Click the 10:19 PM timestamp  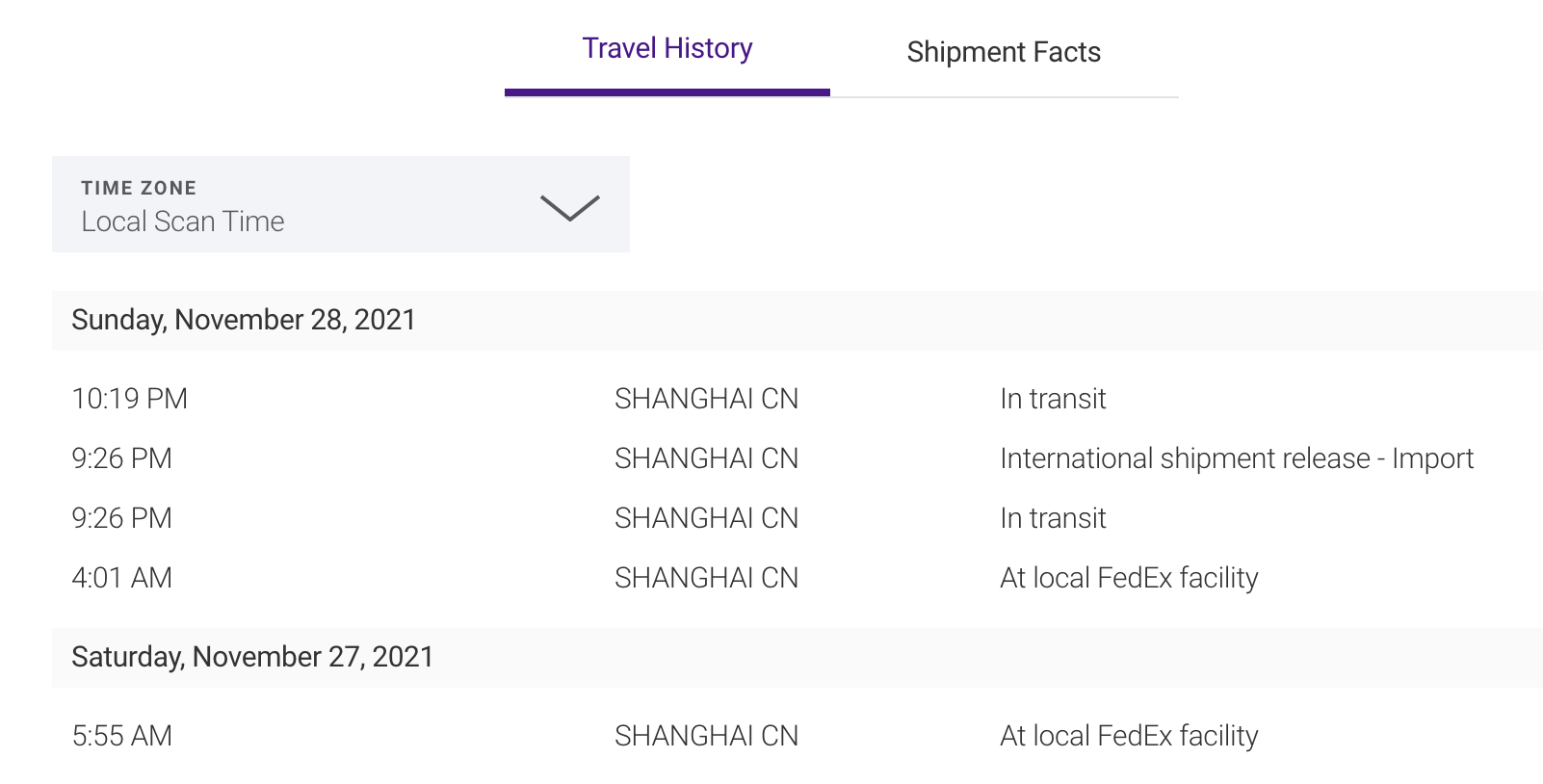[129, 399]
